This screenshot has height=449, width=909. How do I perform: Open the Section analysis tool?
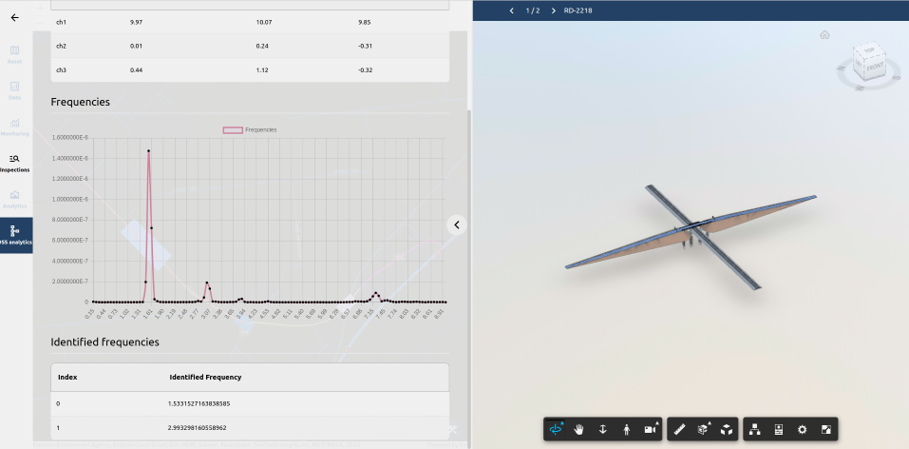tap(703, 429)
